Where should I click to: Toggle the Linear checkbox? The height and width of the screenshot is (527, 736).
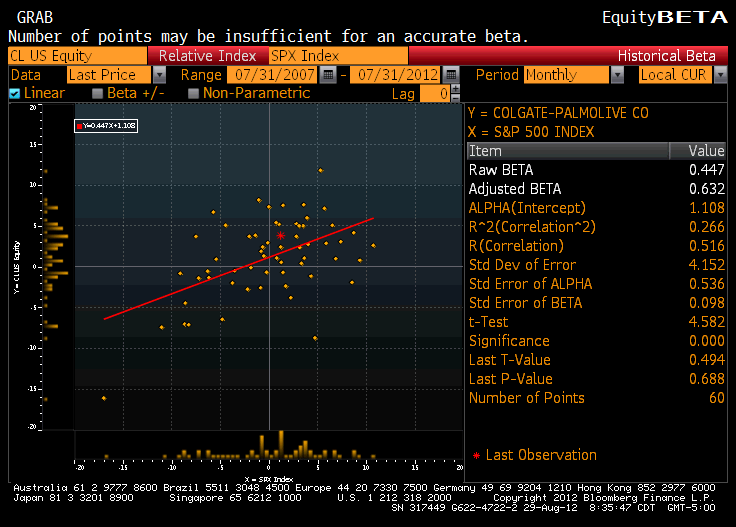click(x=15, y=93)
